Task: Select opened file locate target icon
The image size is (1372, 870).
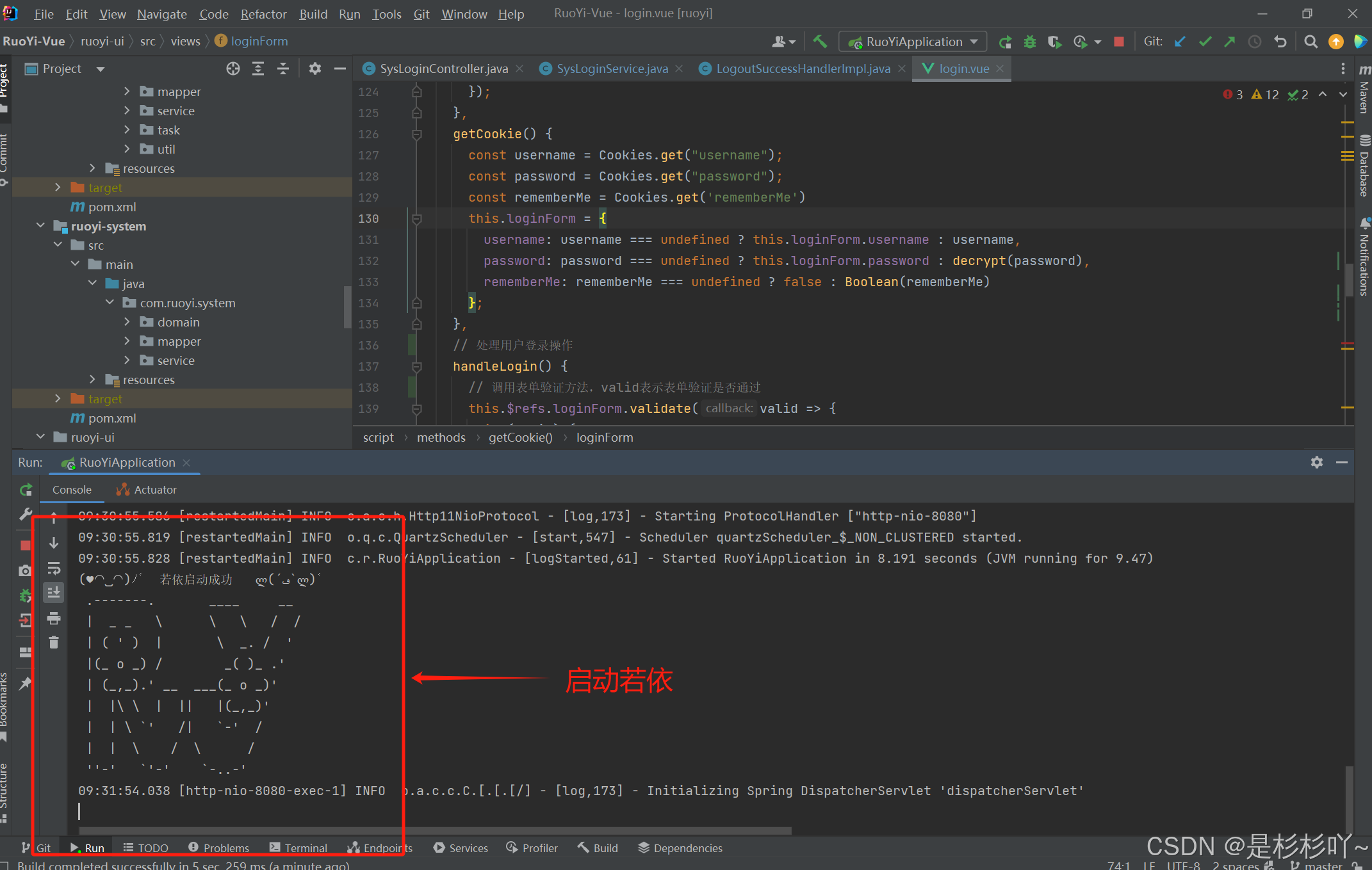Action: pos(233,68)
